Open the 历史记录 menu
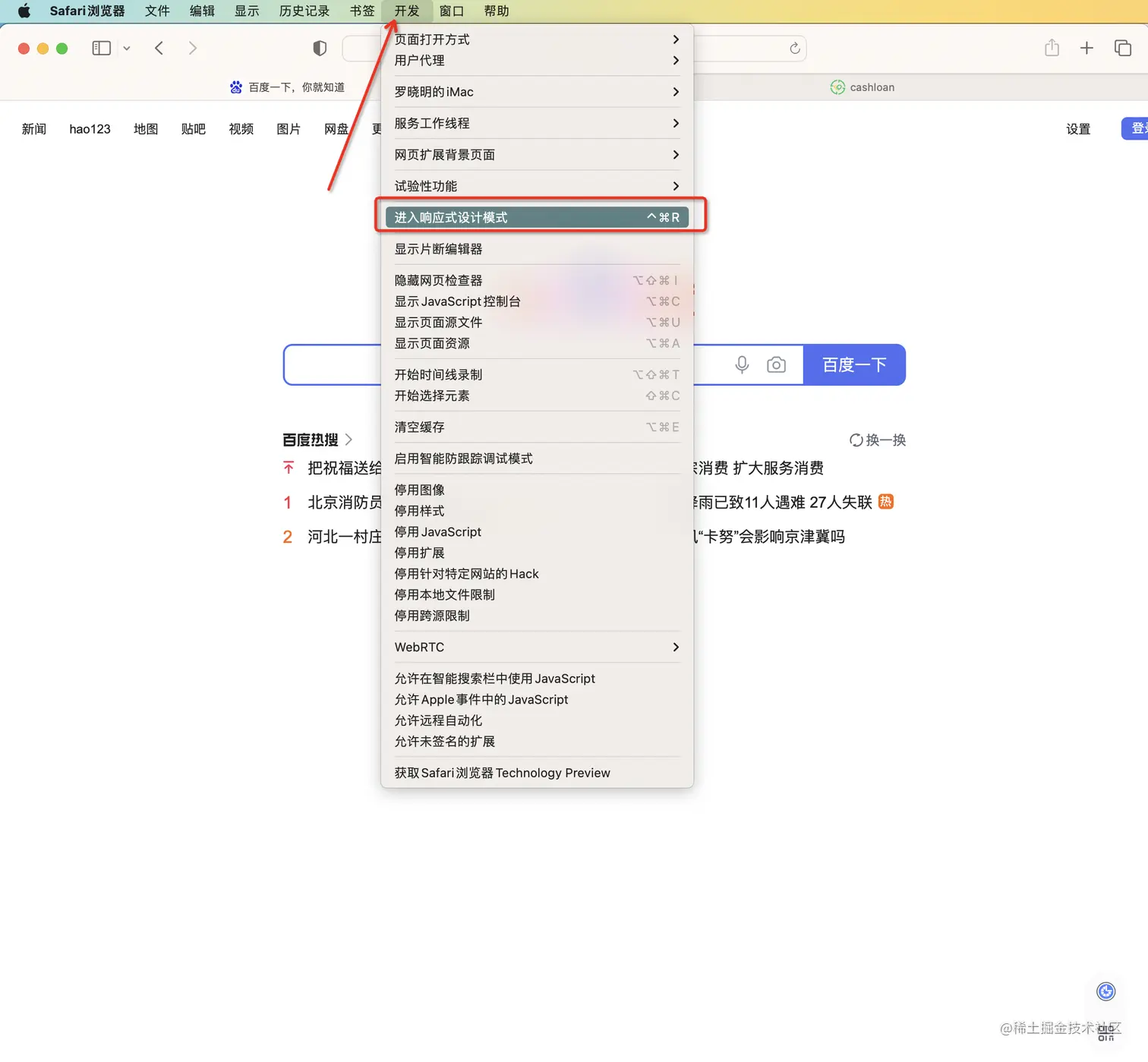The height and width of the screenshot is (1062, 1148). (304, 11)
